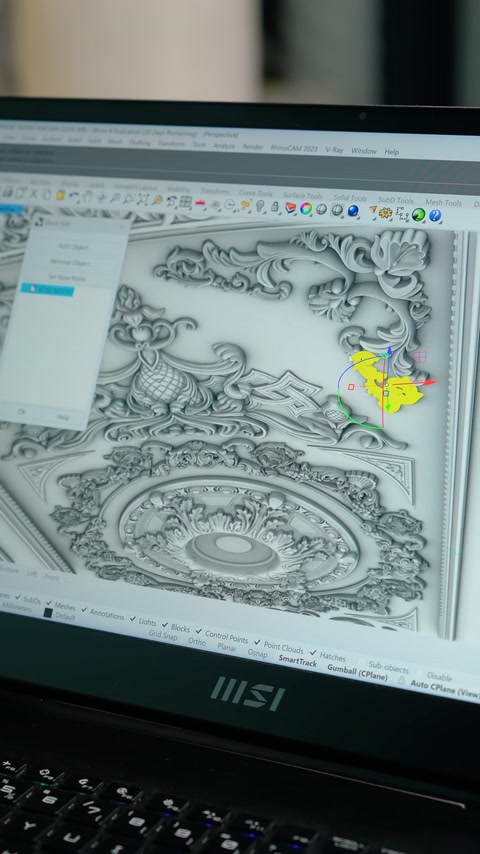Open the blue Help question mark icon
Screen dimensions: 480x854
(434, 215)
